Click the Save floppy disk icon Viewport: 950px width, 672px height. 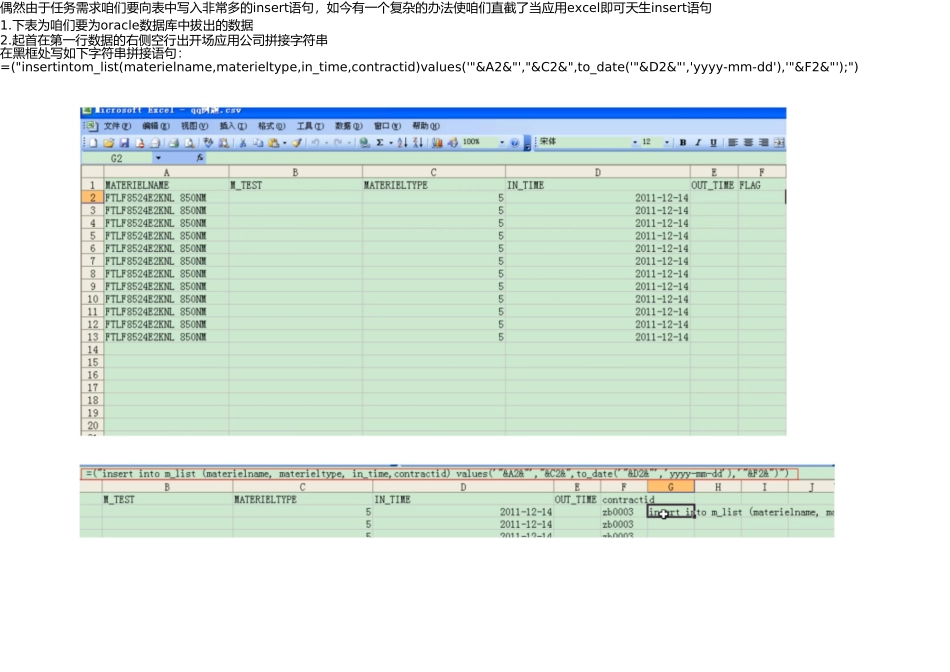click(x=124, y=143)
